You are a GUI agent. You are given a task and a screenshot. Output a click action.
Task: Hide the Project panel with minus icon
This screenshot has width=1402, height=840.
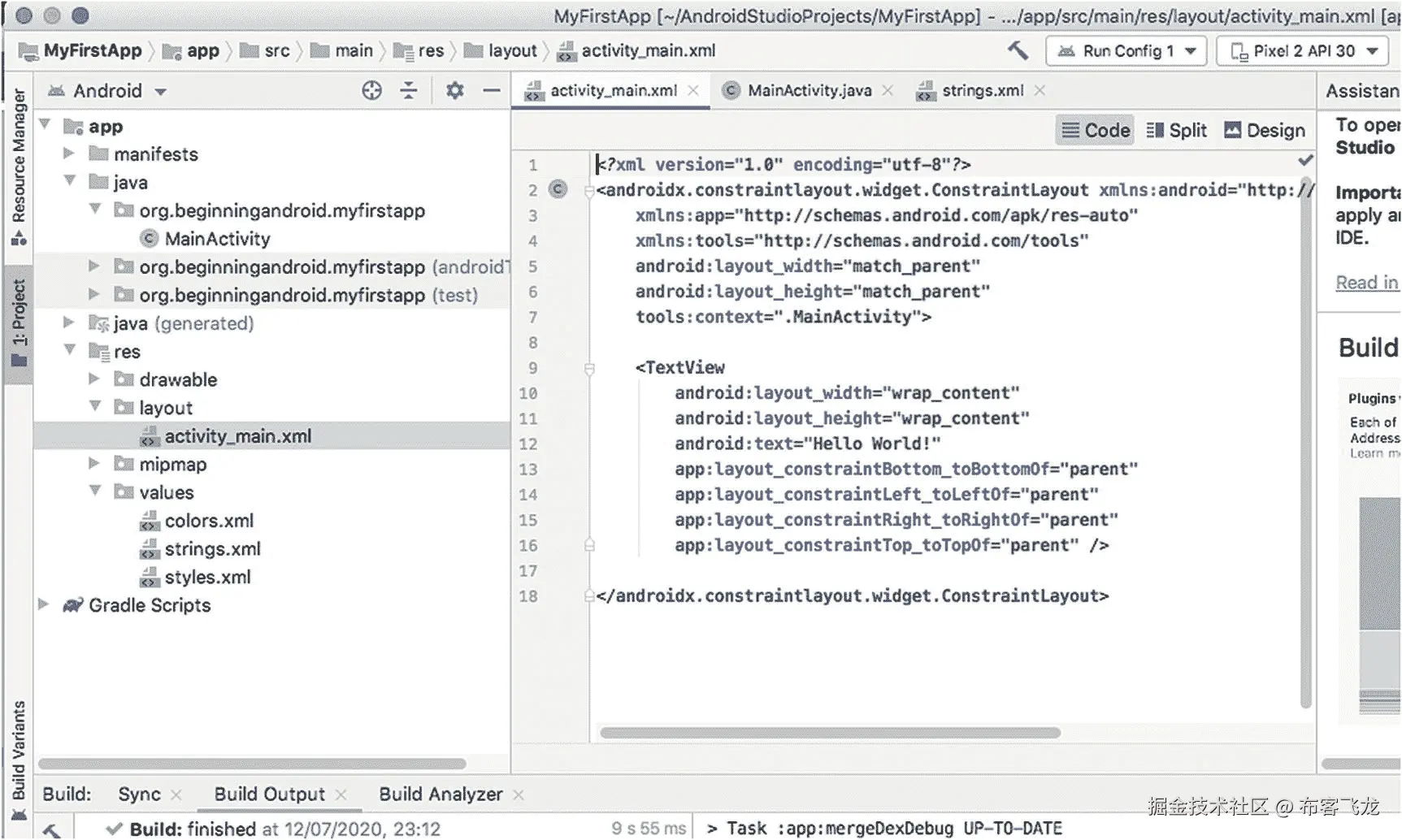pos(492,90)
